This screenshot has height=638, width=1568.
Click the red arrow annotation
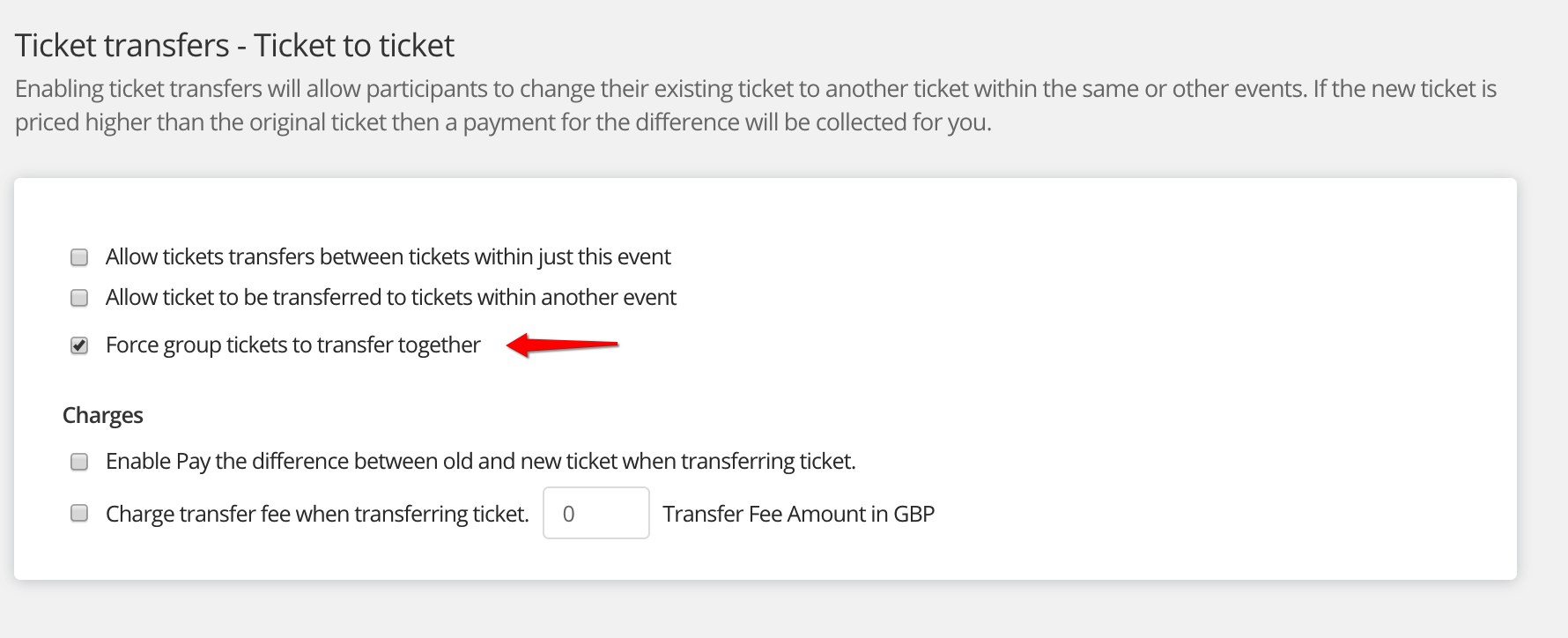pos(564,345)
